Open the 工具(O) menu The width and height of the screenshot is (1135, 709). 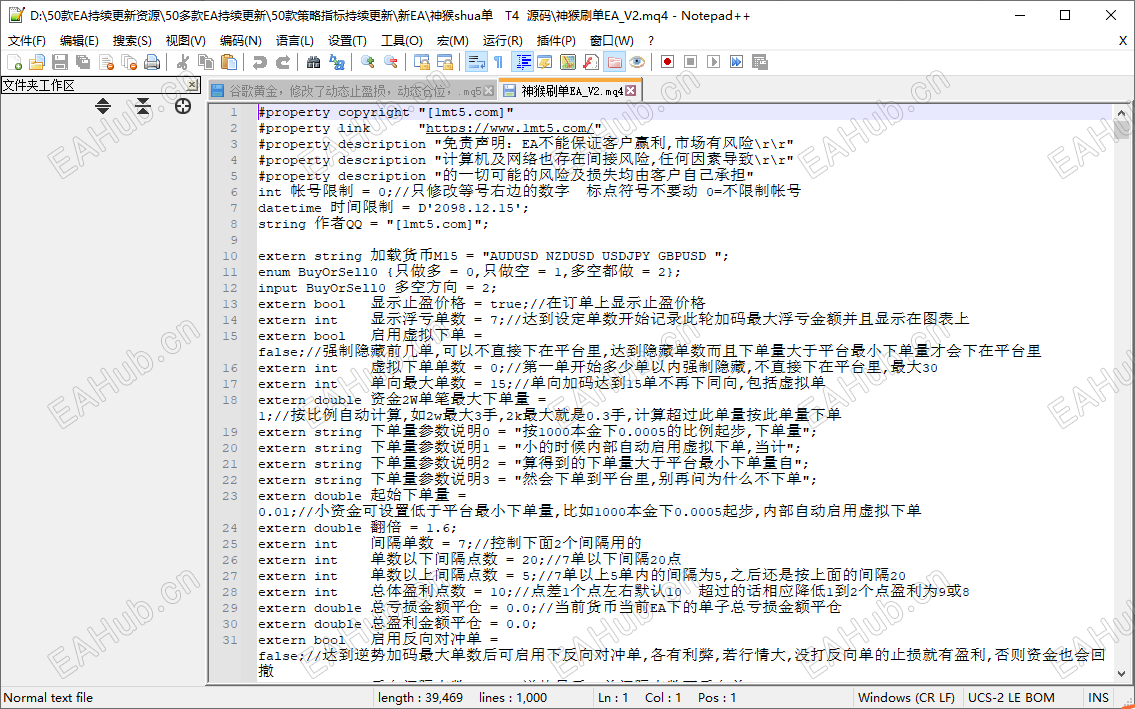402,41
